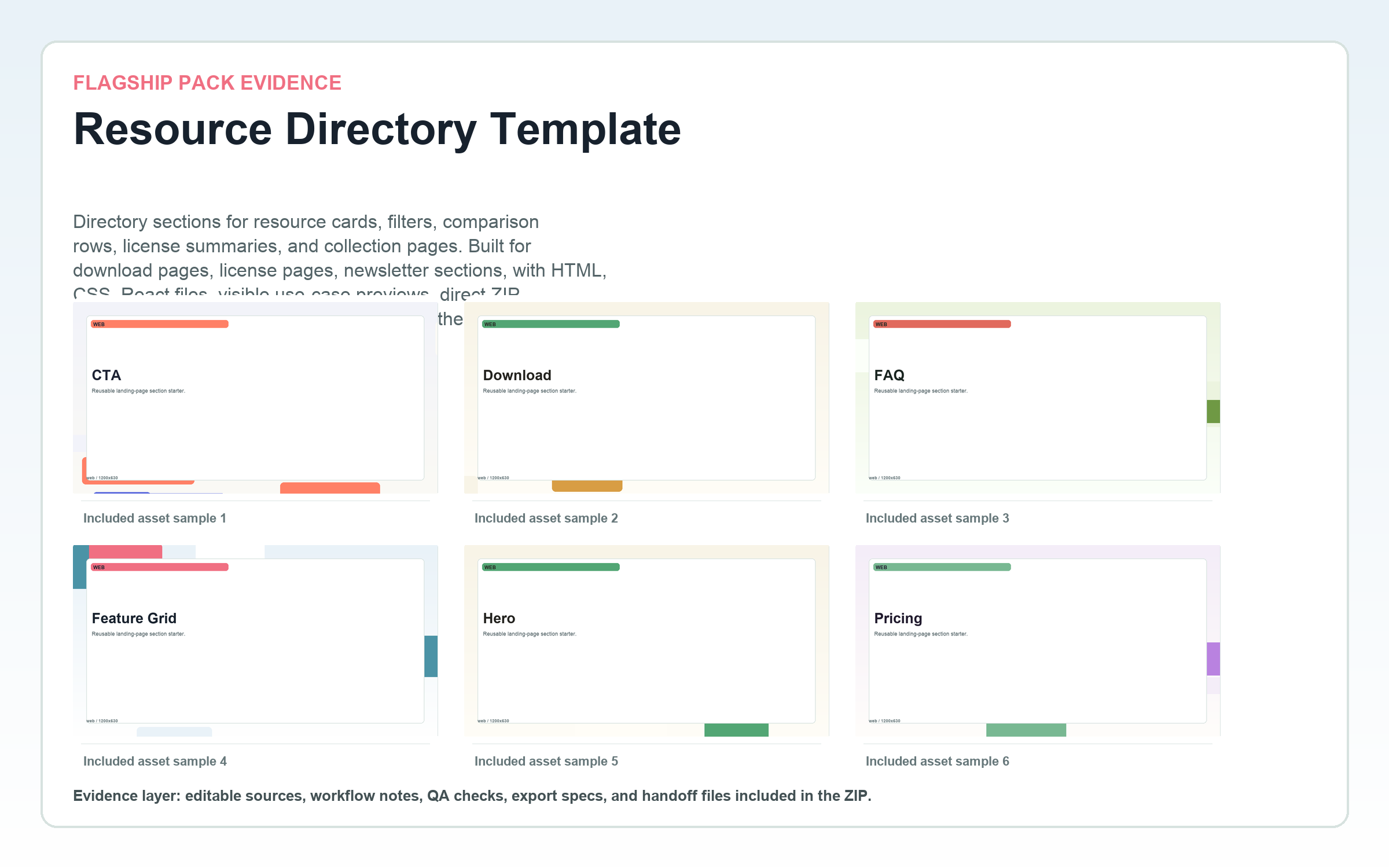The height and width of the screenshot is (868, 1389).
Task: Click the 'Included asset sample 2' caption
Action: pyautogui.click(x=546, y=518)
